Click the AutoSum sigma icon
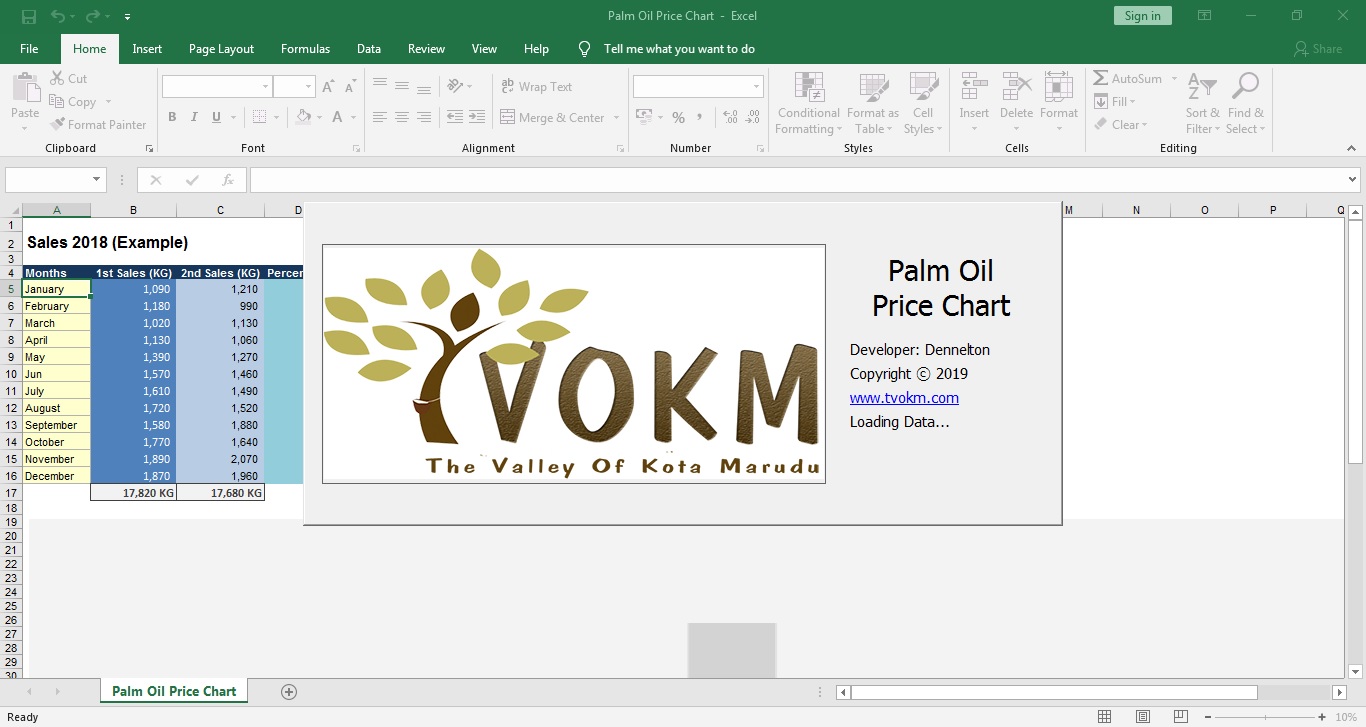The height and width of the screenshot is (727, 1366). (1100, 78)
